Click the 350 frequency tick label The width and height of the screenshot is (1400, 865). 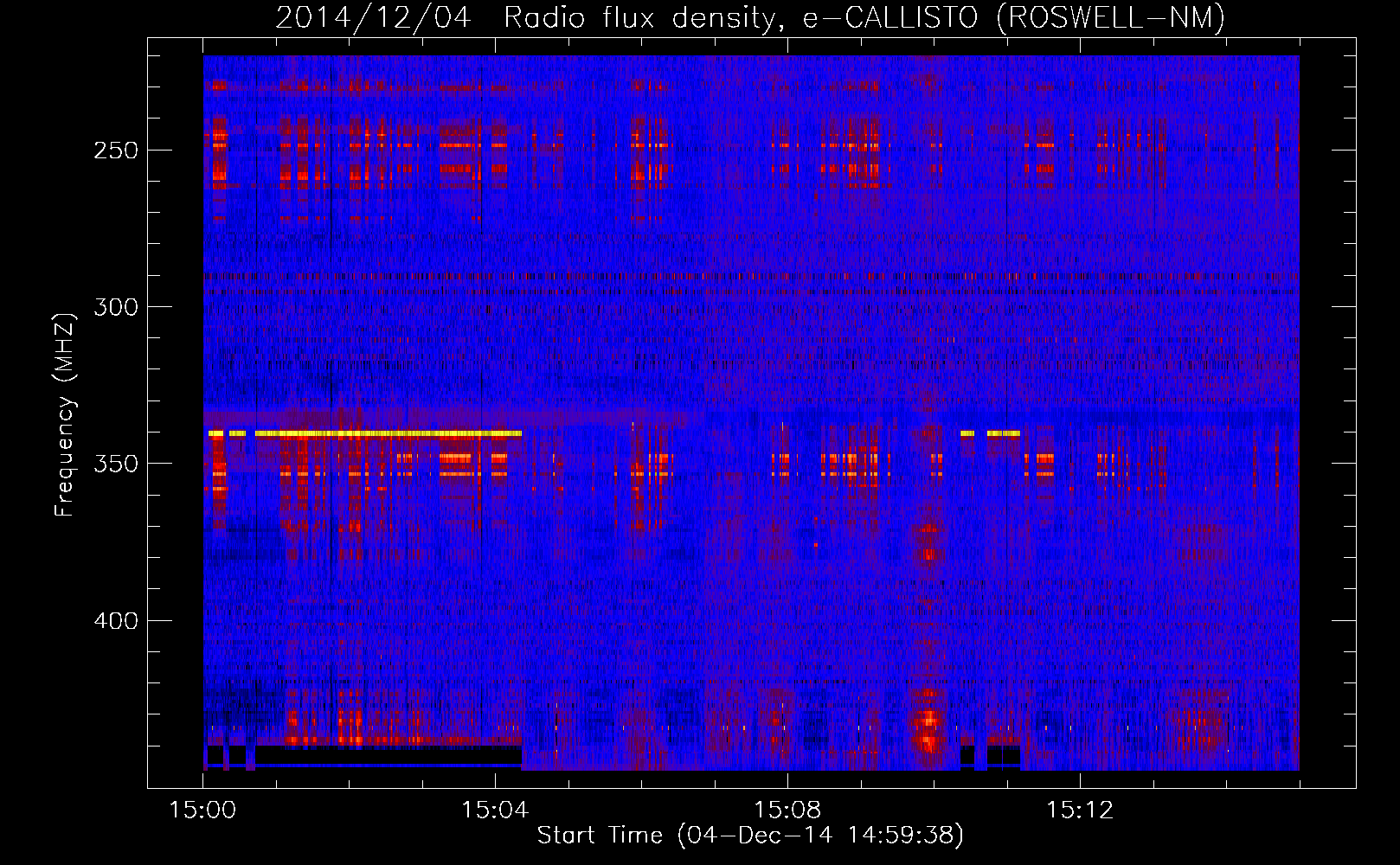(116, 464)
